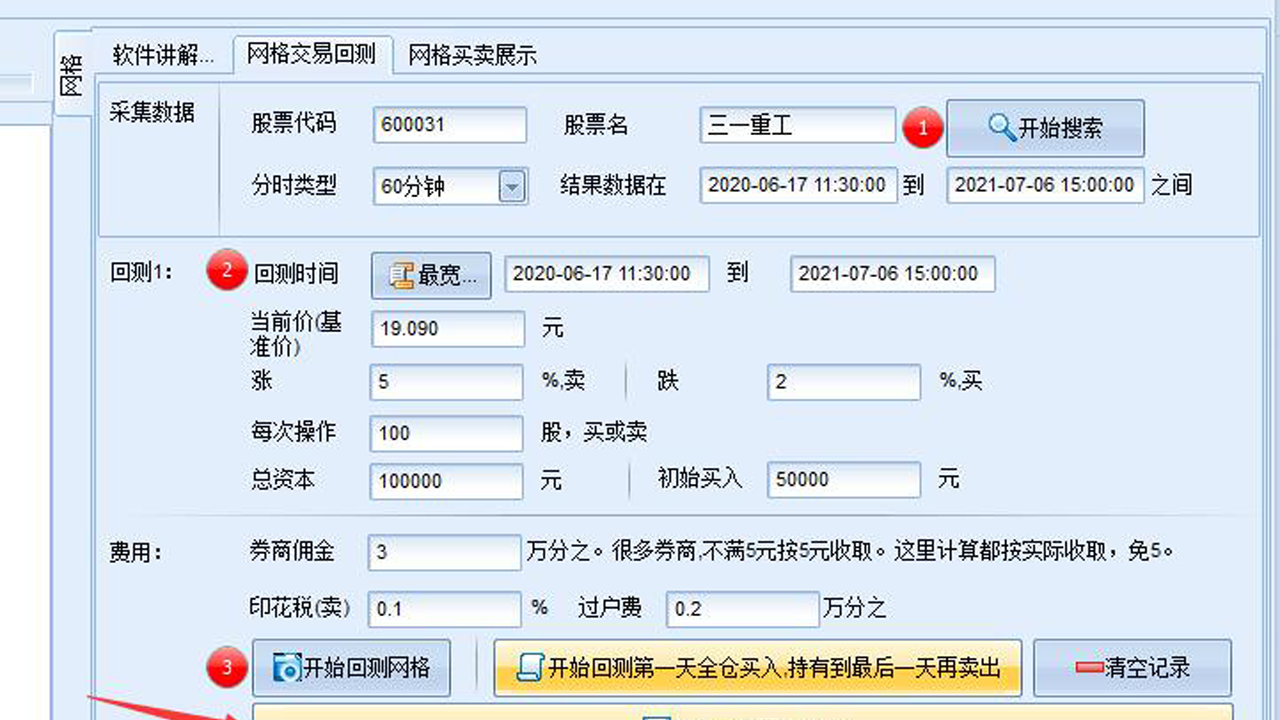Click the 股票名 field showing 三一重工
The image size is (1280, 720).
click(x=798, y=125)
